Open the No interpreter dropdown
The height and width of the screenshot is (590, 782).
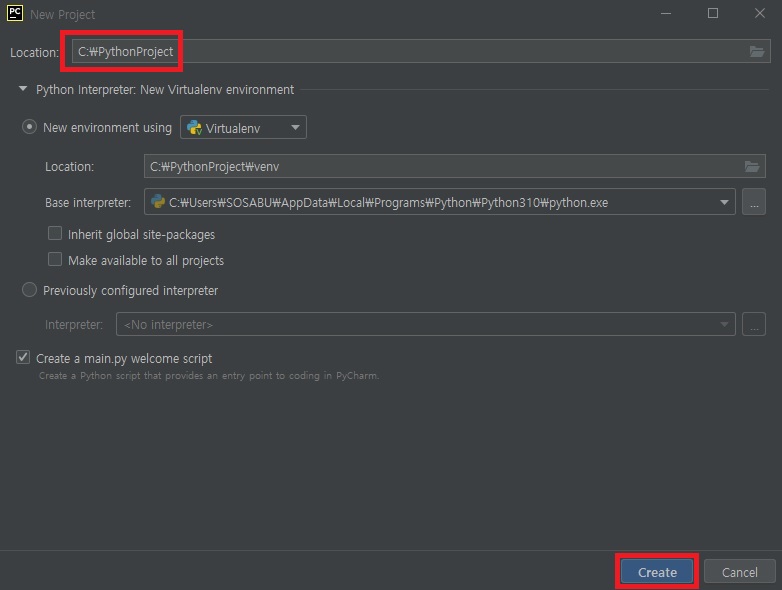pyautogui.click(x=425, y=324)
